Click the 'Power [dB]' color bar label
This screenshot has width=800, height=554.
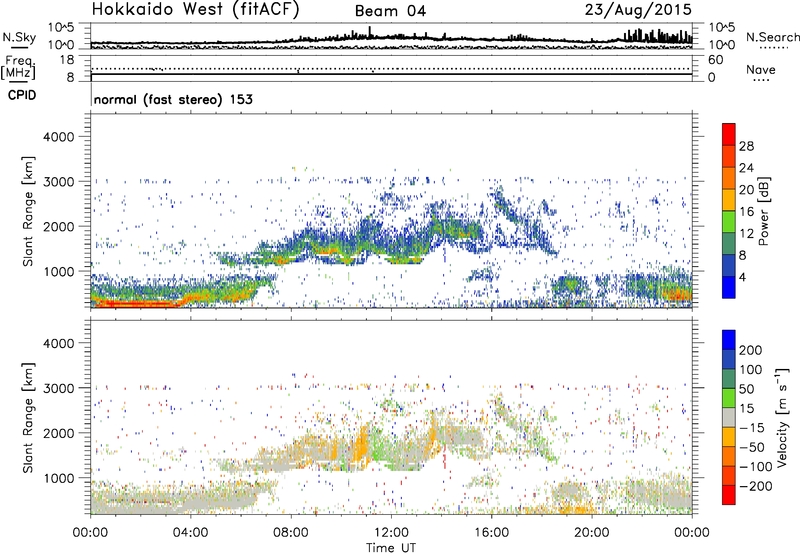pos(763,211)
